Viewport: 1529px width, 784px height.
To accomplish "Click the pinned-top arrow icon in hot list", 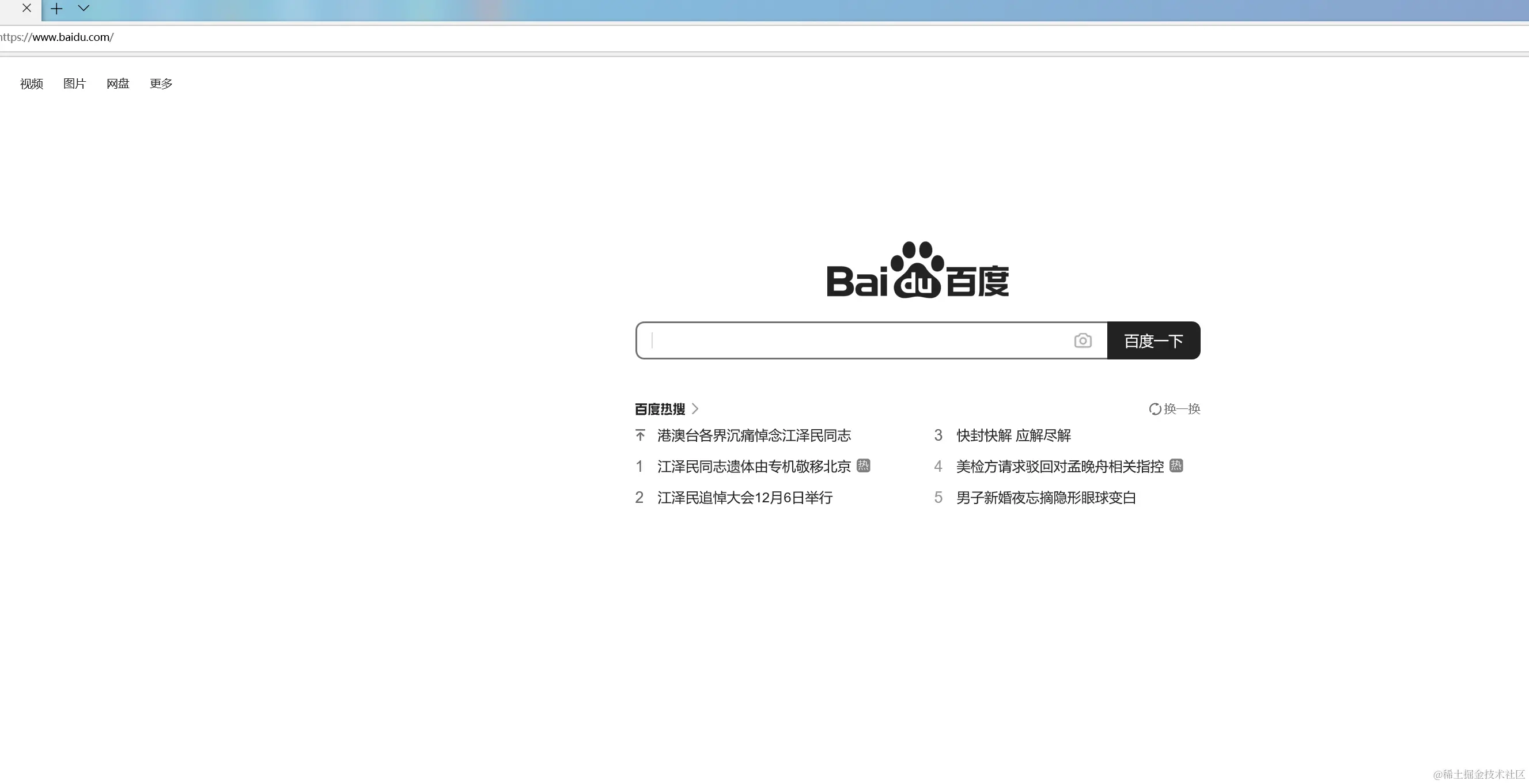I will (640, 435).
